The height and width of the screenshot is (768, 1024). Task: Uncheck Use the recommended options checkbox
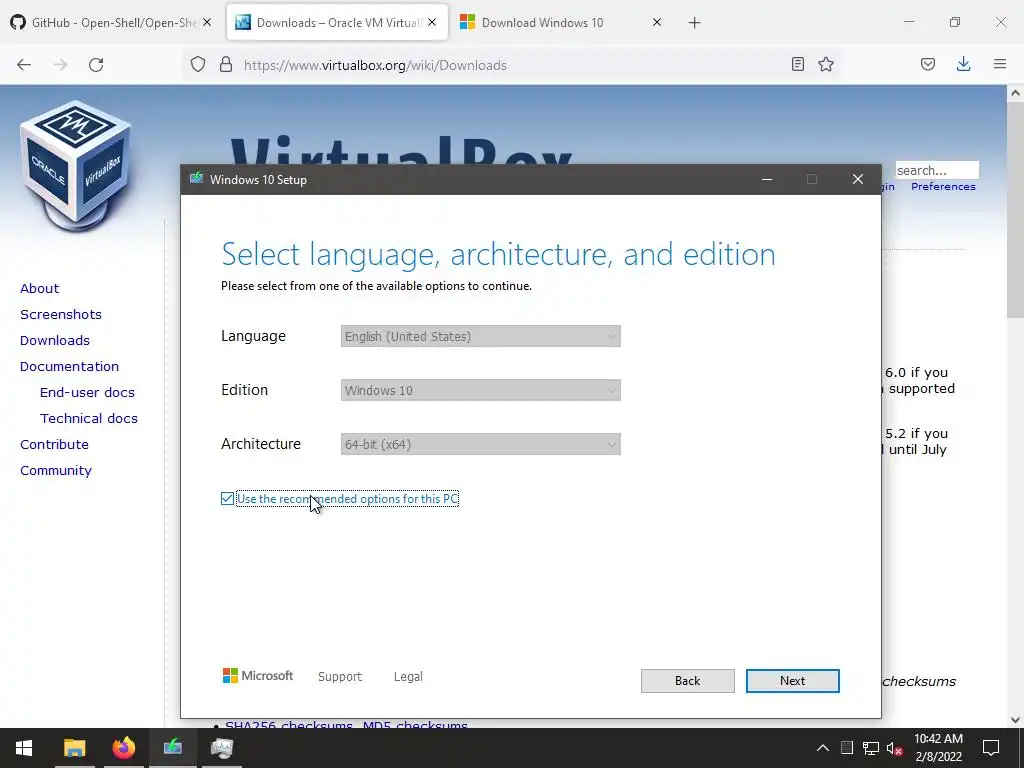227,499
